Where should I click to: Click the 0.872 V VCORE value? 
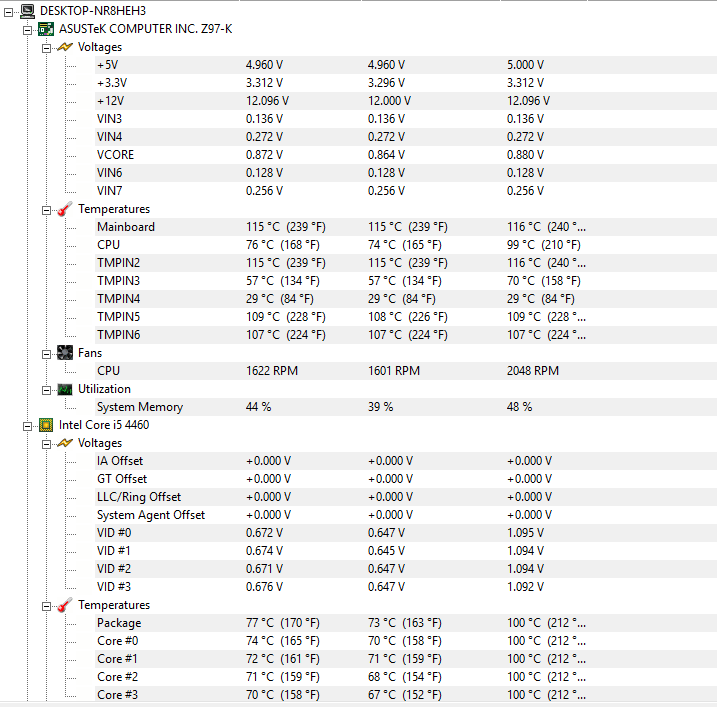(264, 155)
